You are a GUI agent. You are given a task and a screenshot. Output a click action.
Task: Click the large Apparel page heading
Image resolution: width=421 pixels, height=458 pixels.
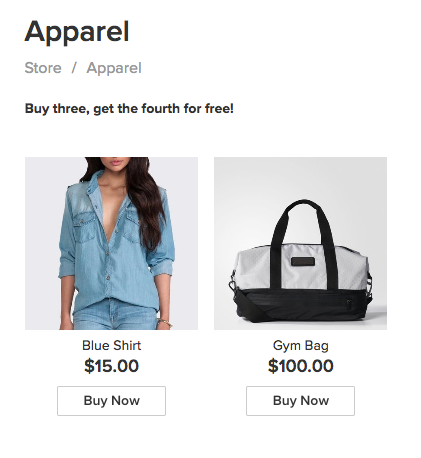click(x=77, y=32)
